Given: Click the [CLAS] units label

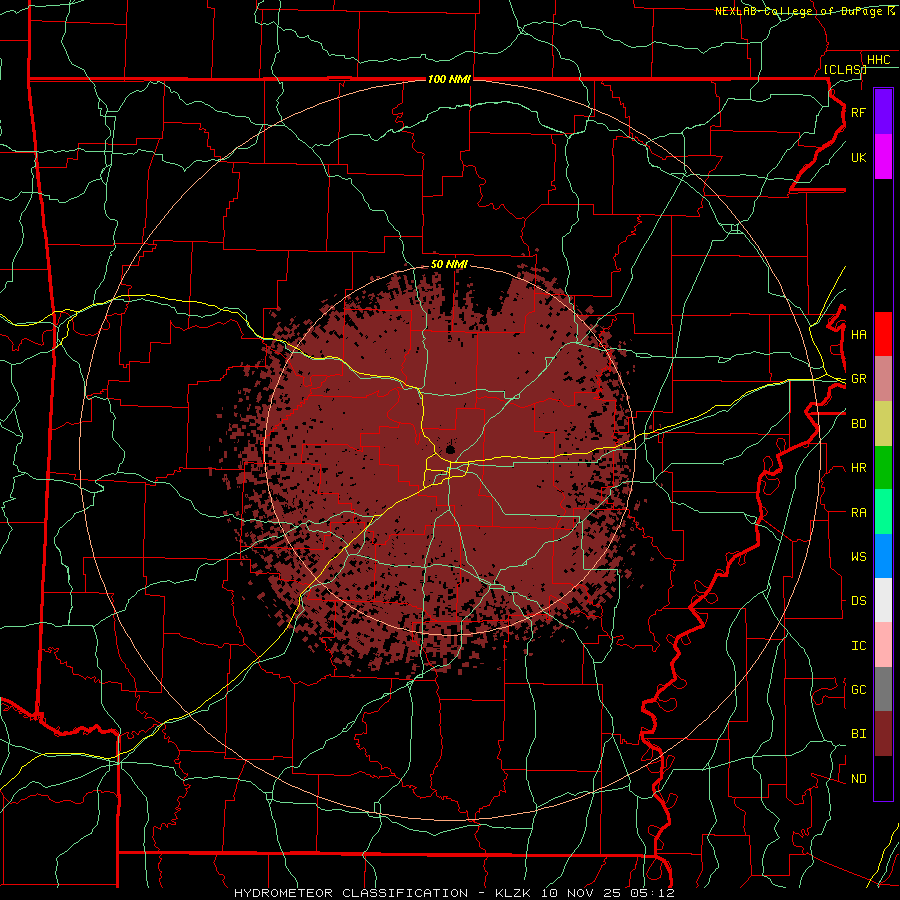Looking at the screenshot, I should pos(845,69).
